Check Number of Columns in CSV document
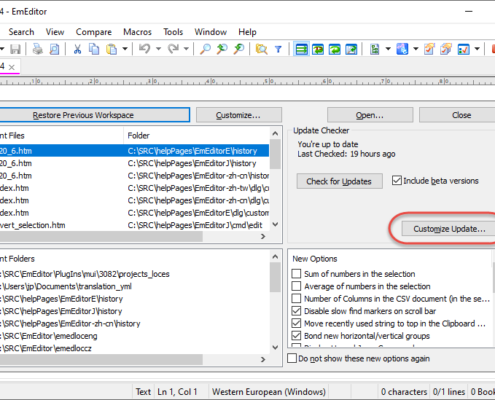Screen dimensions: 495x400 (x=296, y=298)
